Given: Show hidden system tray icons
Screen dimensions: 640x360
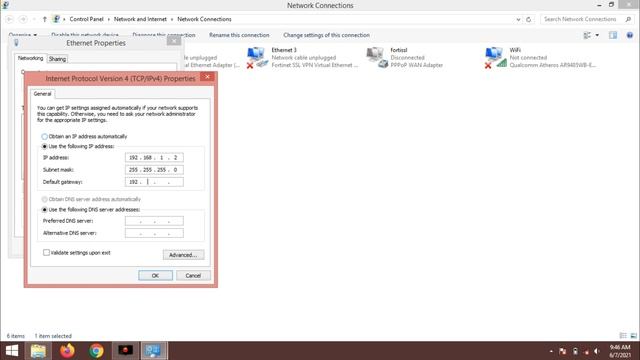Looking at the screenshot, I should 551,351.
